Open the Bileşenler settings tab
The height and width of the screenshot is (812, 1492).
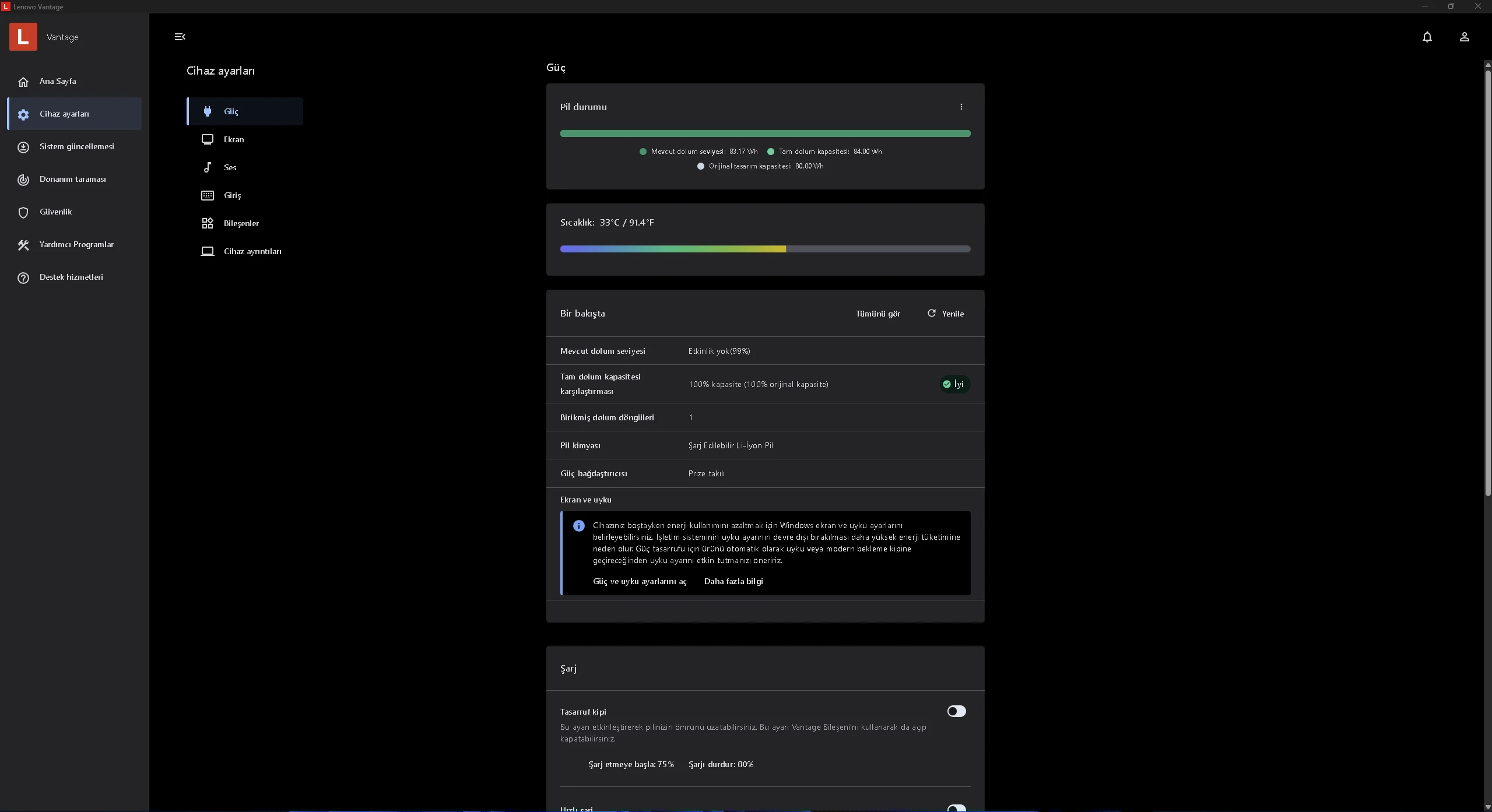click(x=241, y=223)
